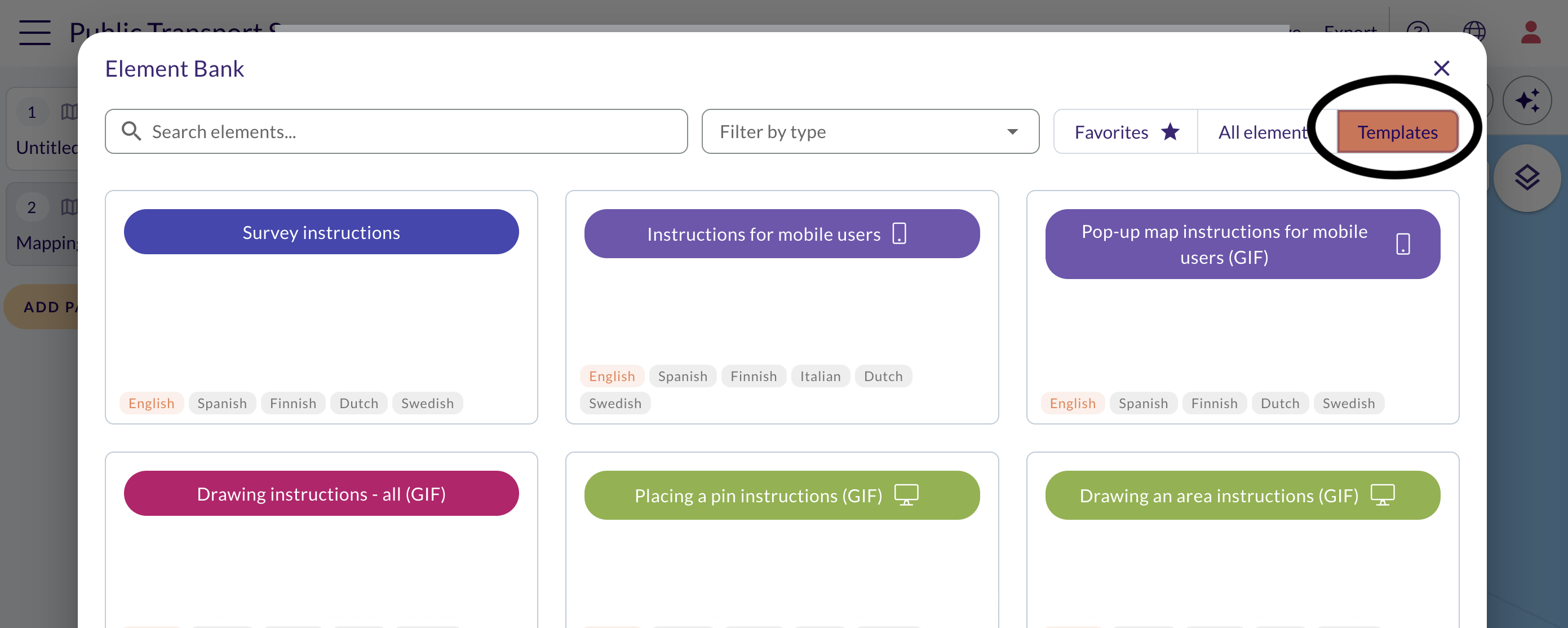This screenshot has height=628, width=1568.
Task: Select page 1 Untitled in sidebar
Action: tap(43, 129)
